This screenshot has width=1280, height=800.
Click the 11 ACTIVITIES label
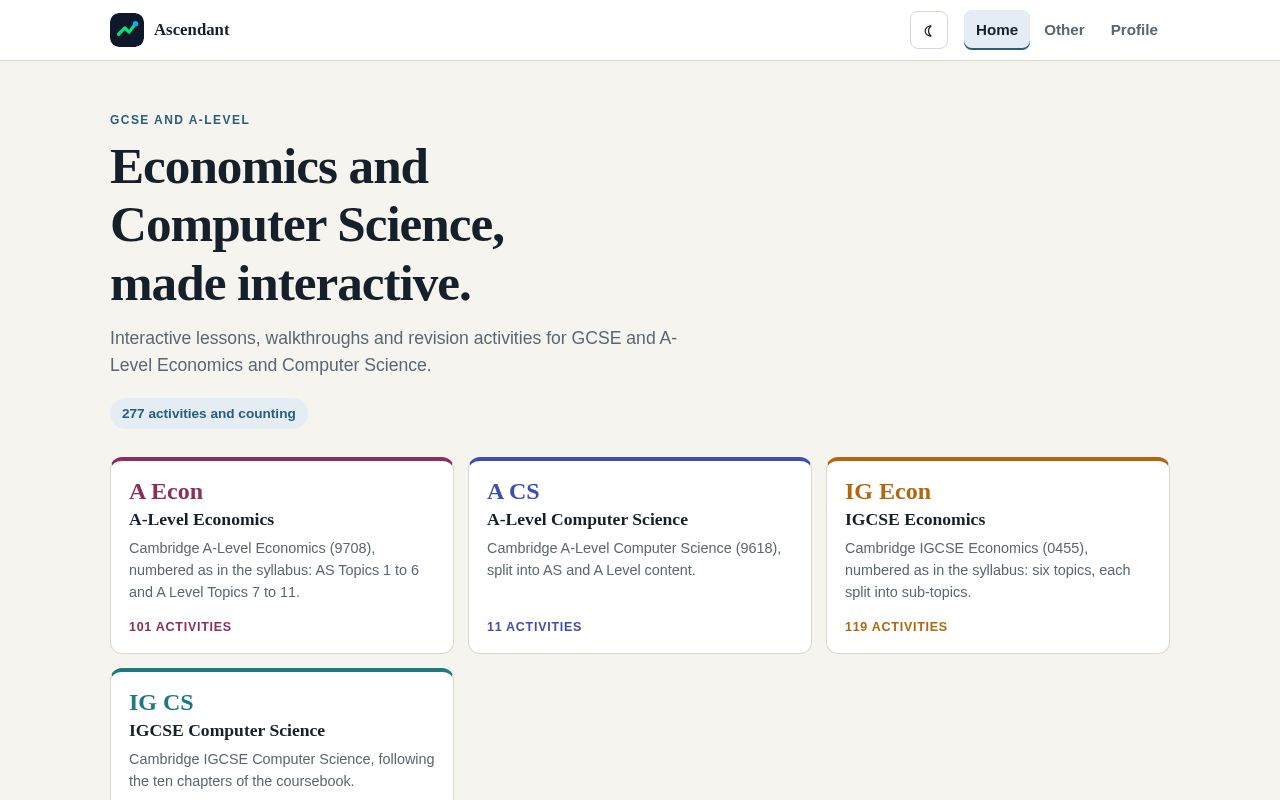[534, 627]
